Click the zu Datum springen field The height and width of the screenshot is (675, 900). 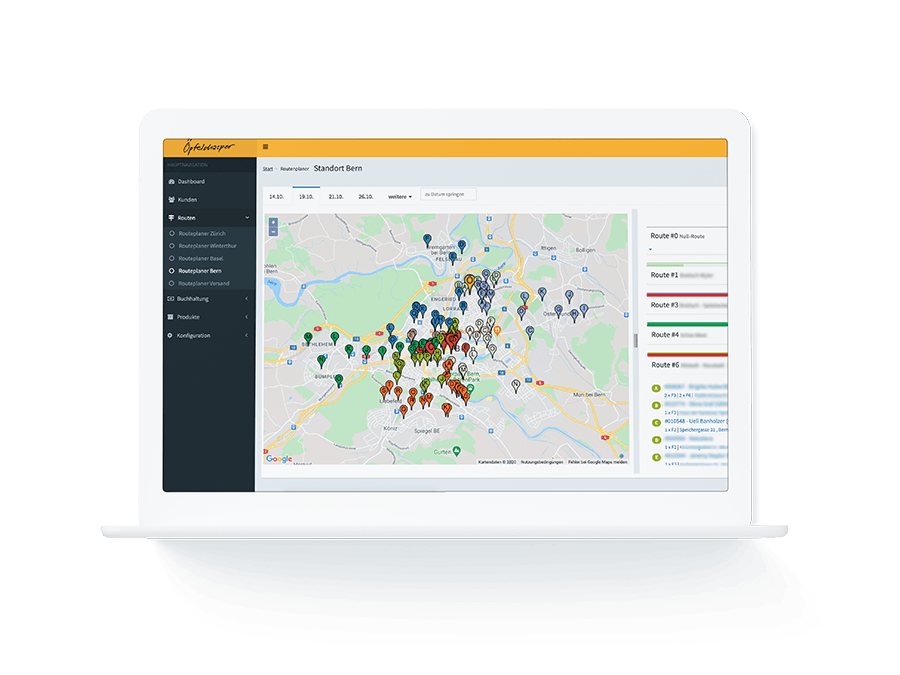click(448, 194)
